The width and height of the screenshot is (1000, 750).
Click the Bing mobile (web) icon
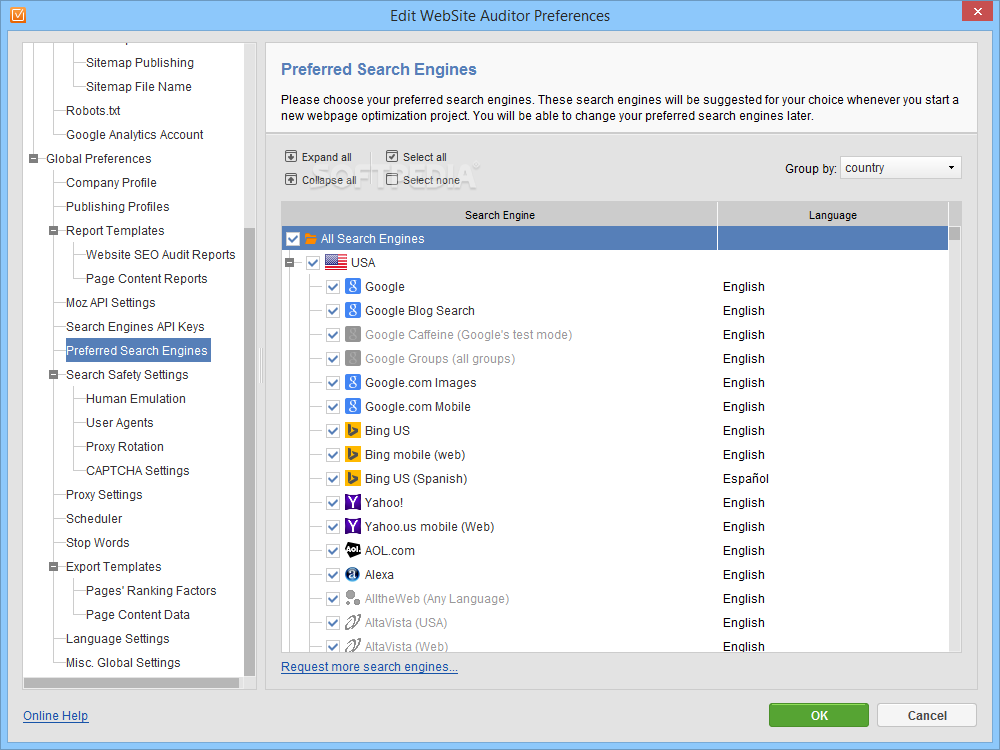click(353, 454)
